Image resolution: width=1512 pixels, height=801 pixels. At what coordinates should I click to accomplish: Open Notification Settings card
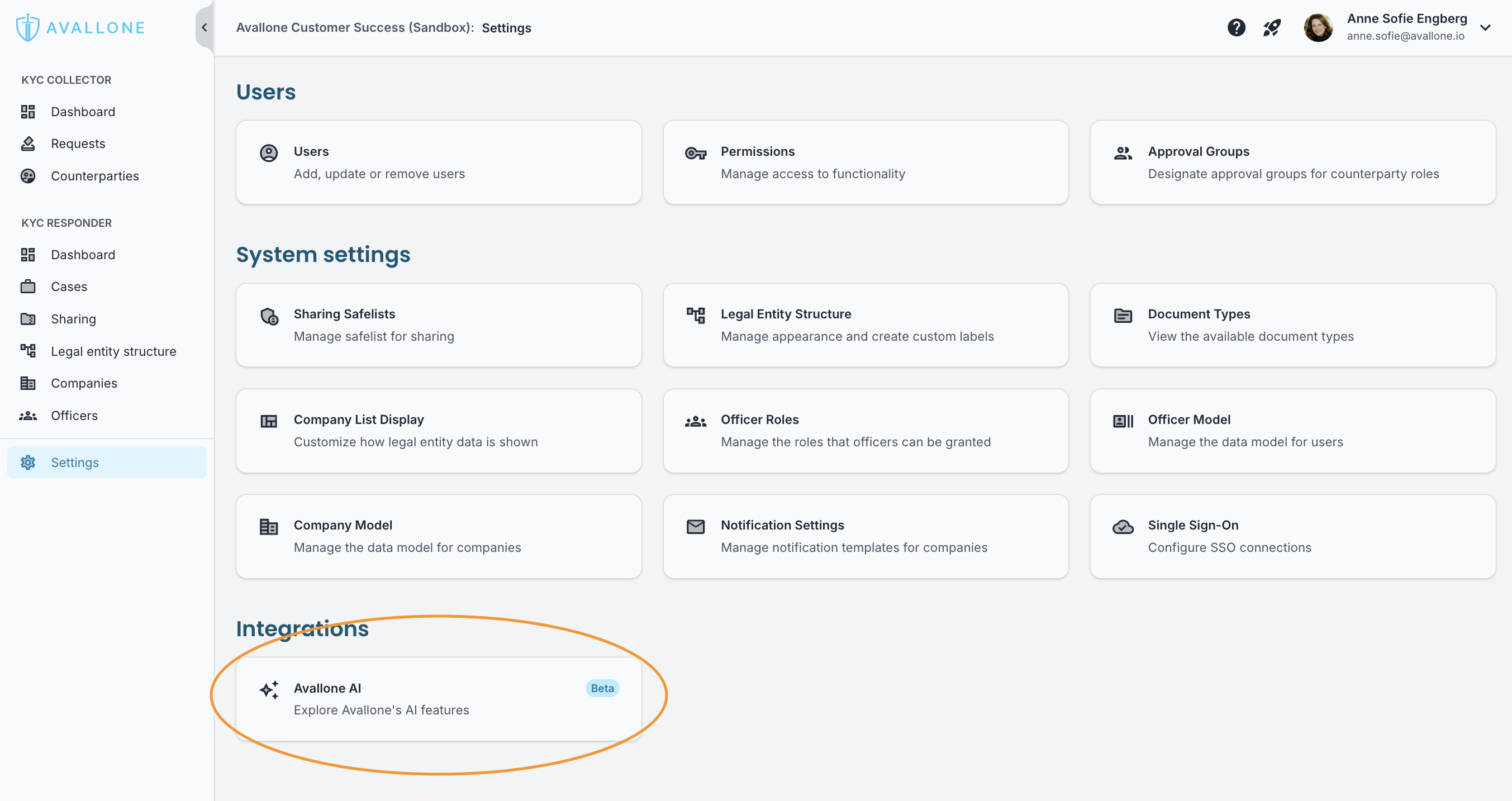(866, 536)
